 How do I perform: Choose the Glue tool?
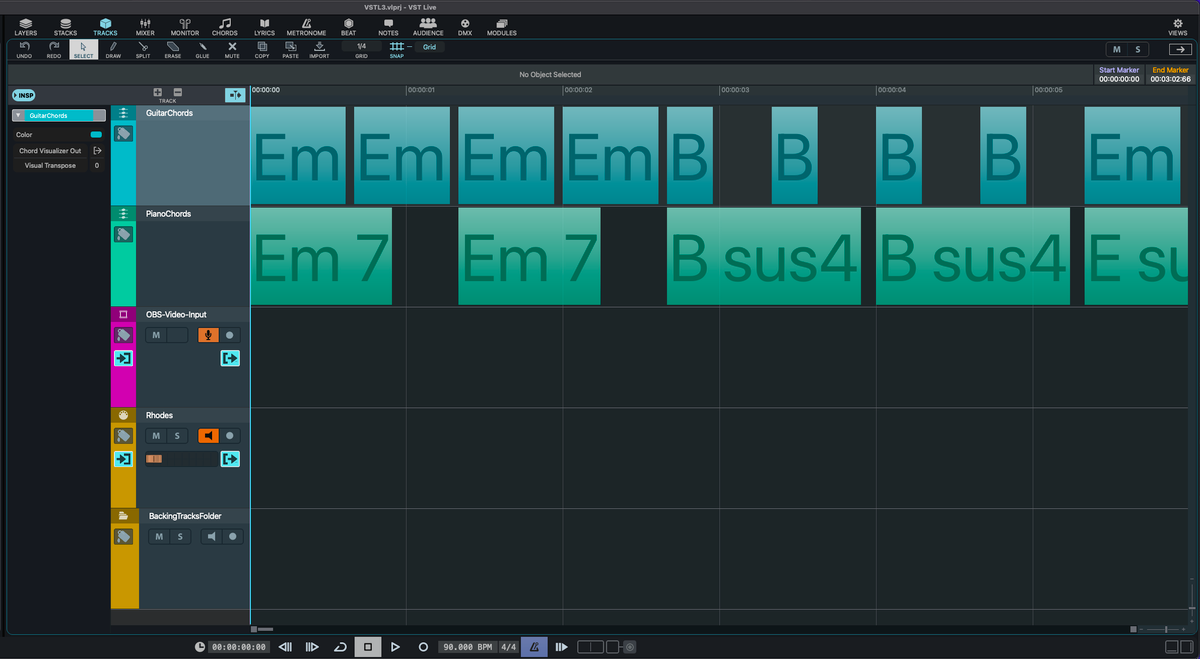(202, 49)
